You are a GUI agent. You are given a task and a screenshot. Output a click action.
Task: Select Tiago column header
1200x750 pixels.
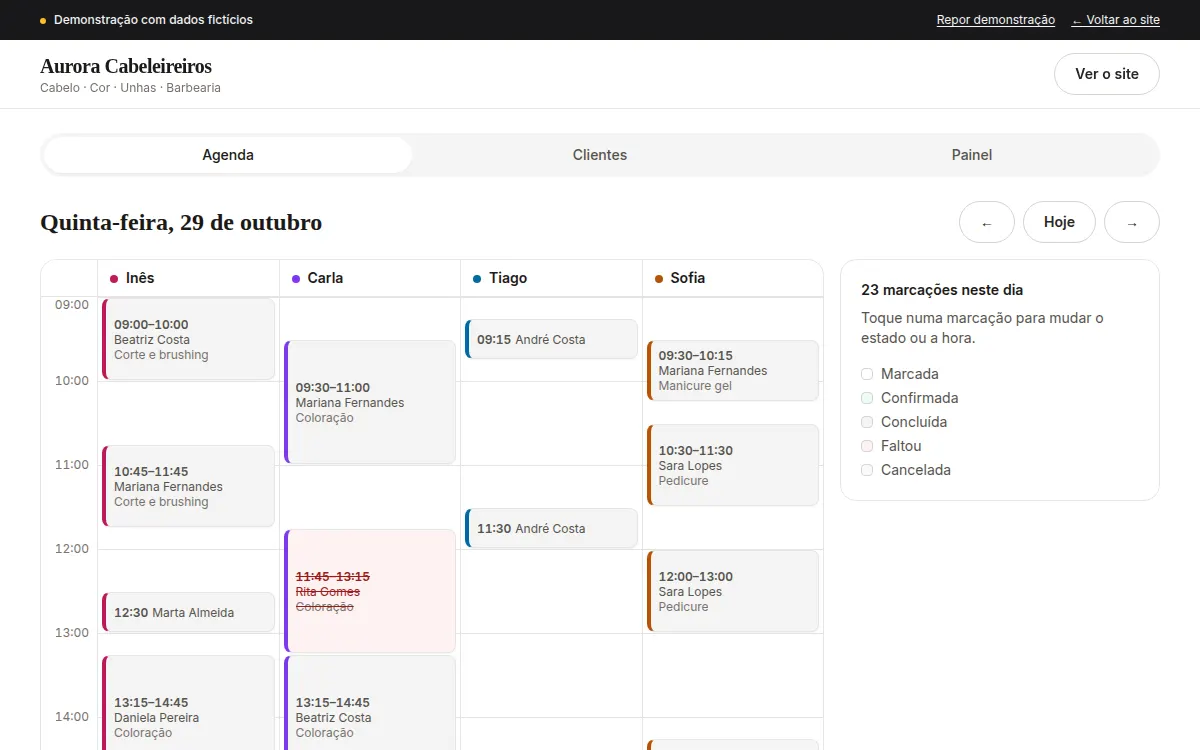[551, 278]
